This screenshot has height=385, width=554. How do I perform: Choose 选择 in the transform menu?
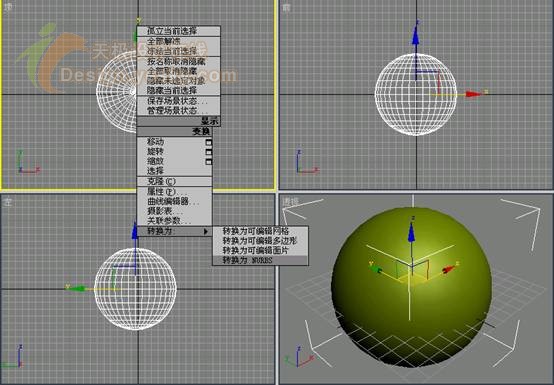click(175, 171)
